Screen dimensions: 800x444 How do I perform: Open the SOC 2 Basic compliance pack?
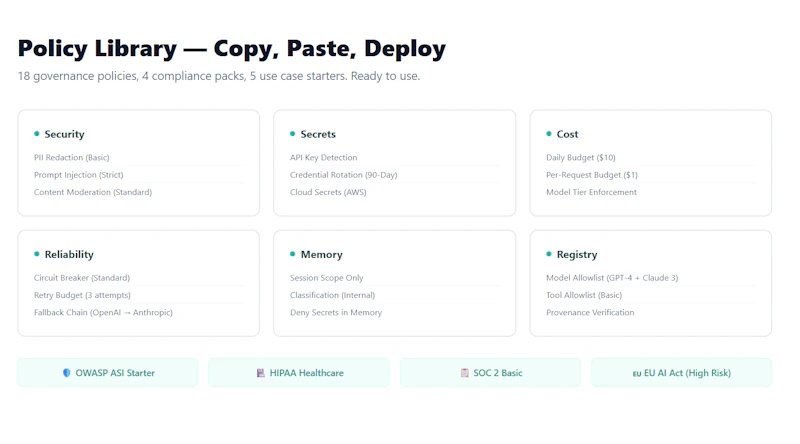click(490, 373)
